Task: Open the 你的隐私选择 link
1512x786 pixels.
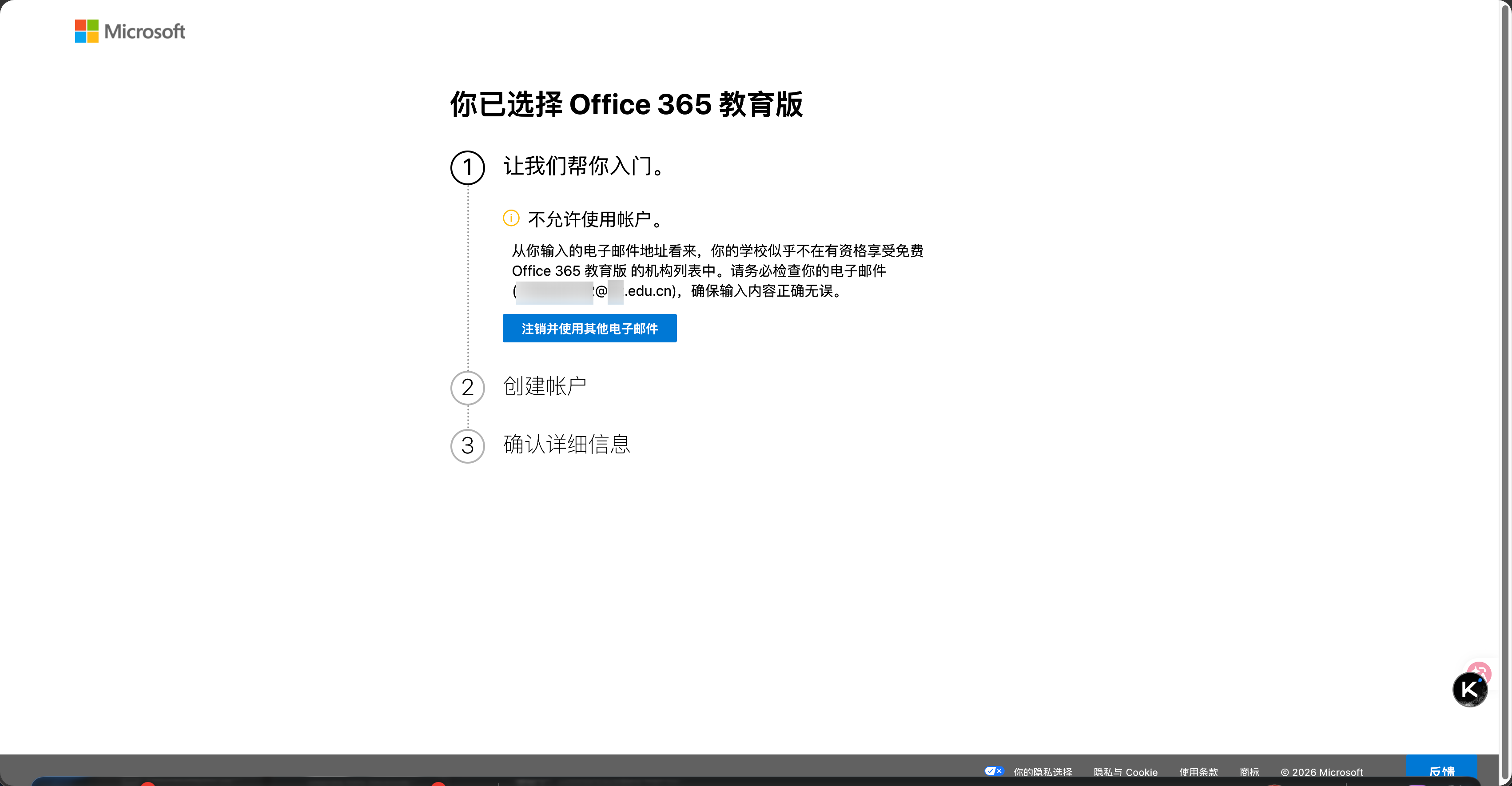Action: (x=1042, y=772)
